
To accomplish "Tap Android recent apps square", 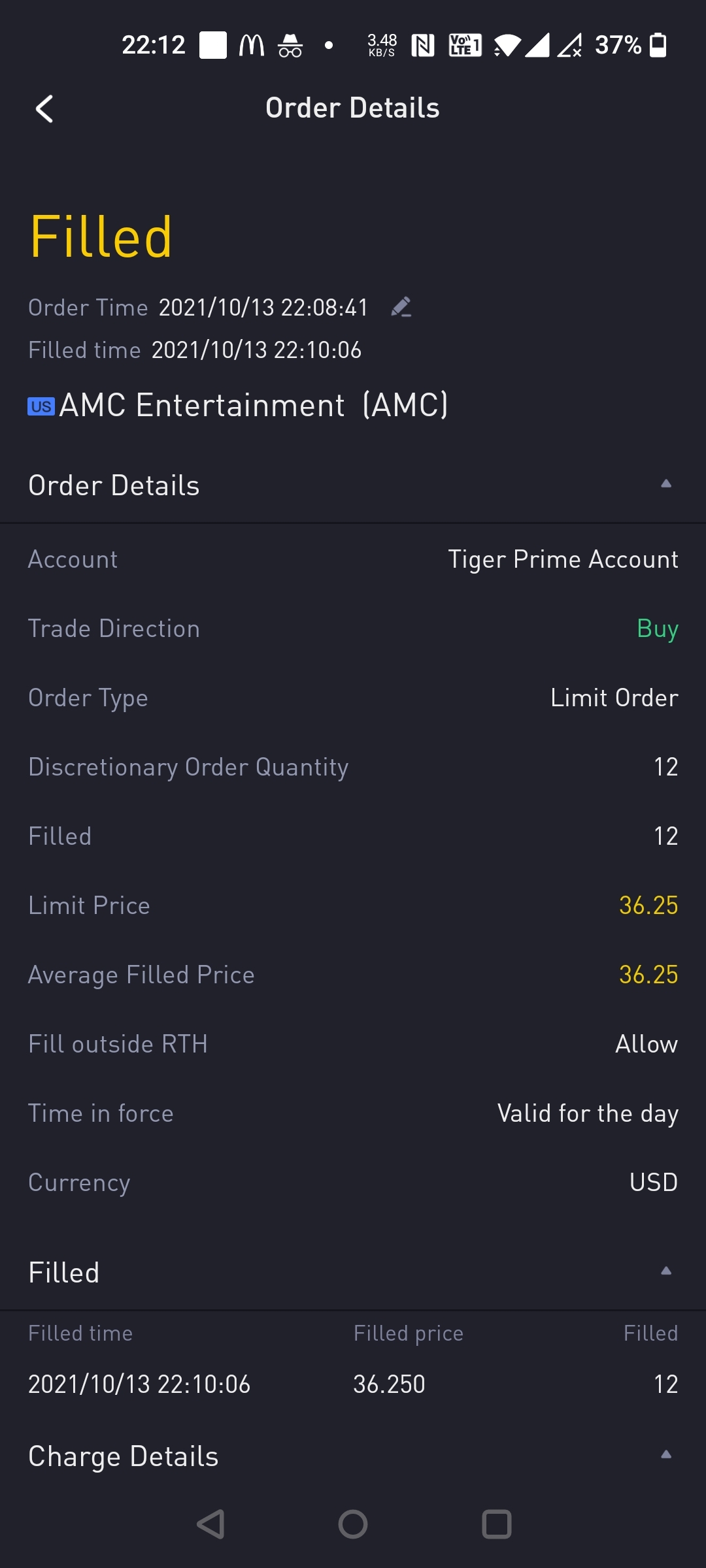I will [497, 1524].
